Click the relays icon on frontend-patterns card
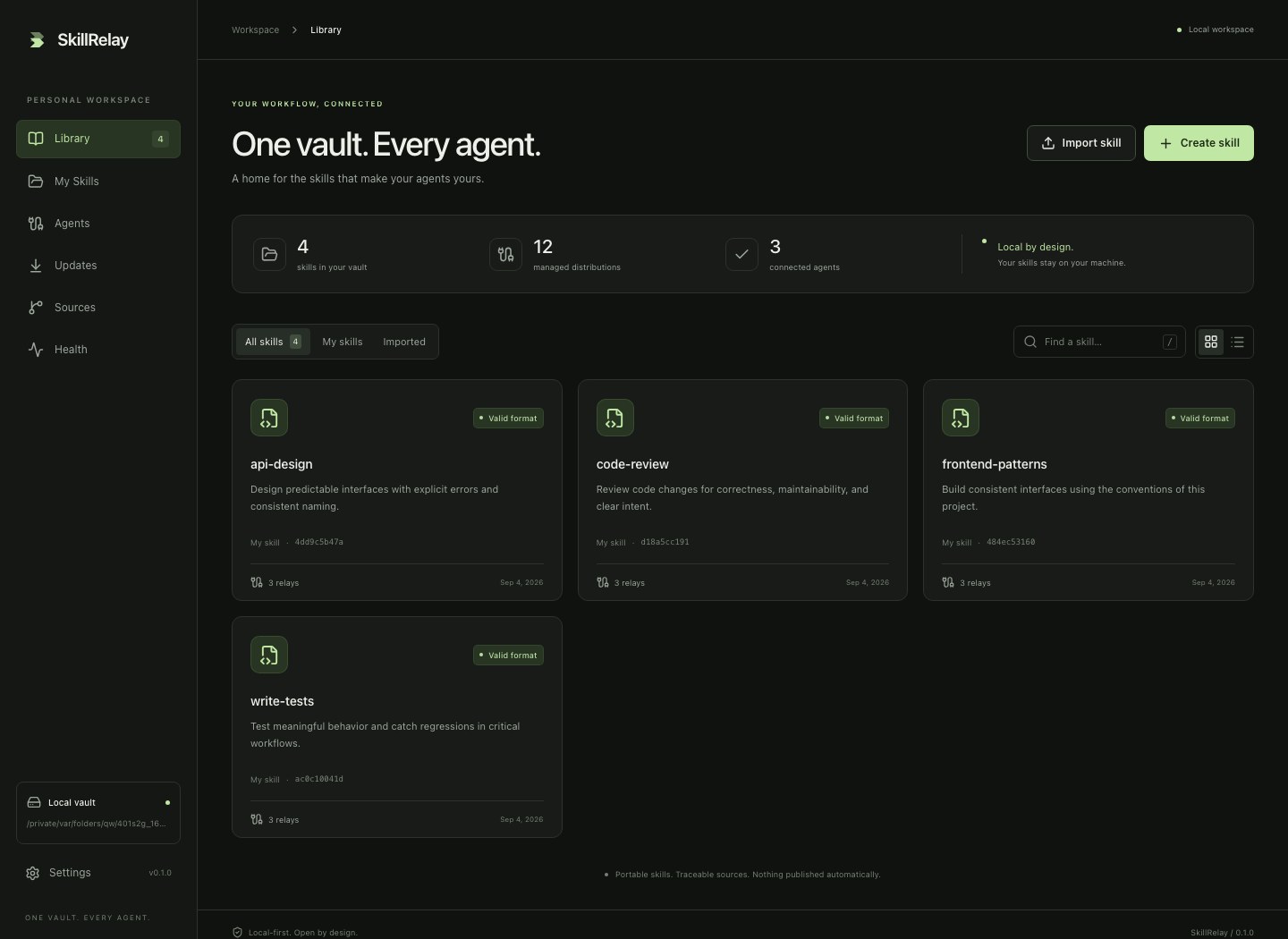 948,582
